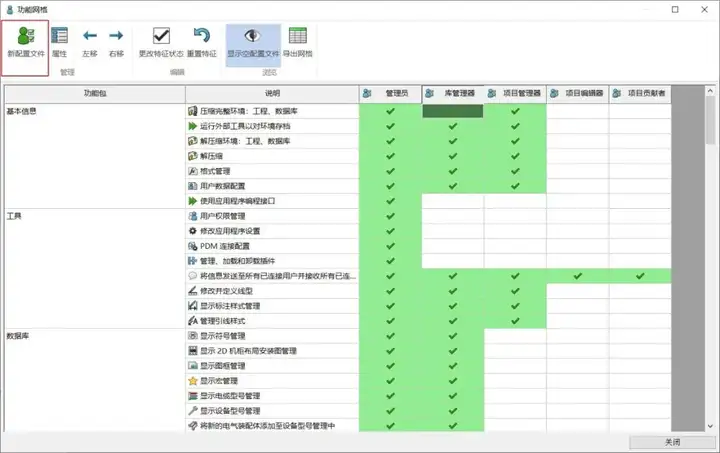Toggle 项目管理器 checkmark for 格式管理 row
Viewport: 720px width, 453px height.
[x=515, y=171]
